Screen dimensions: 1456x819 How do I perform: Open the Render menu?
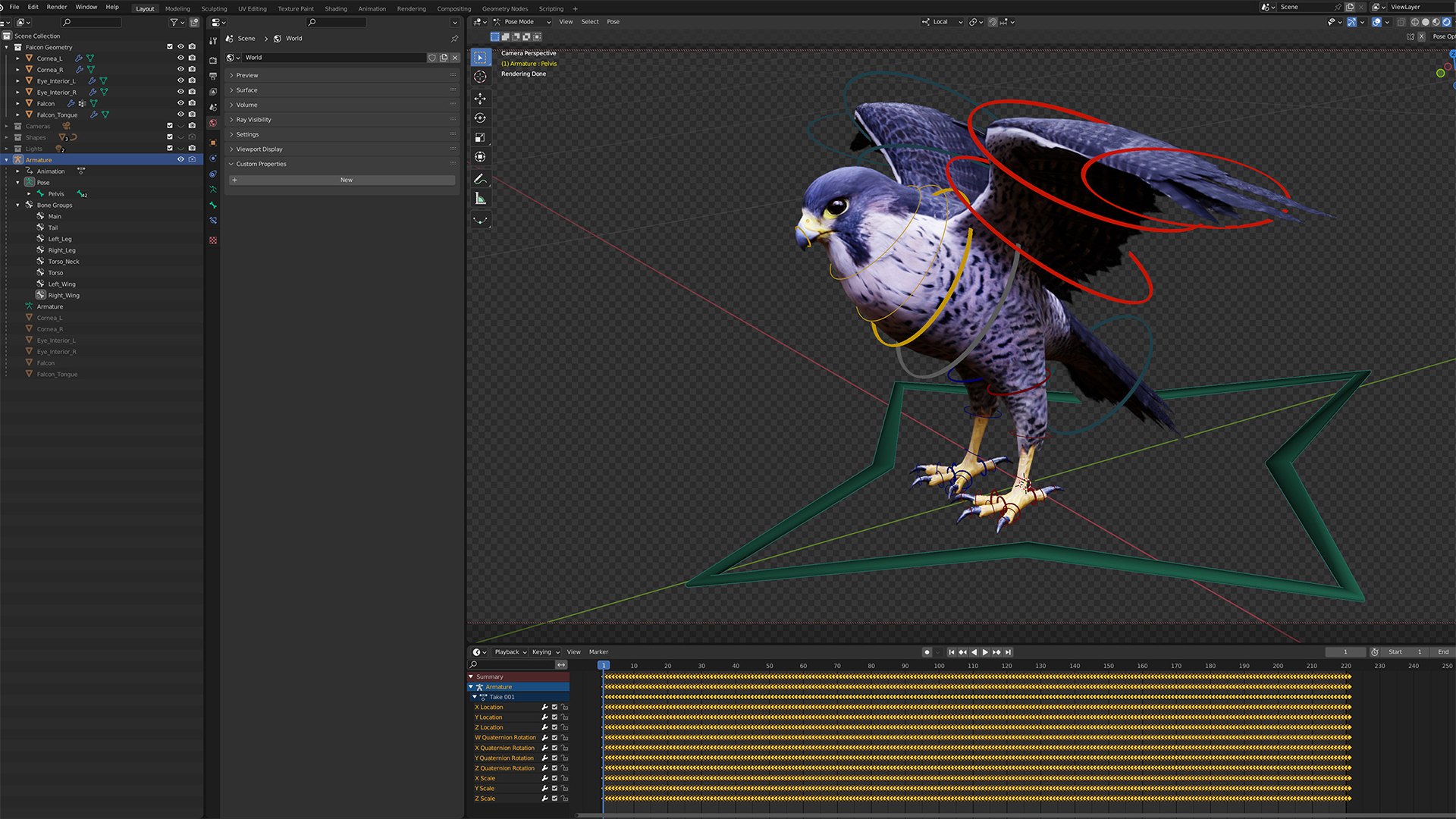pos(57,7)
